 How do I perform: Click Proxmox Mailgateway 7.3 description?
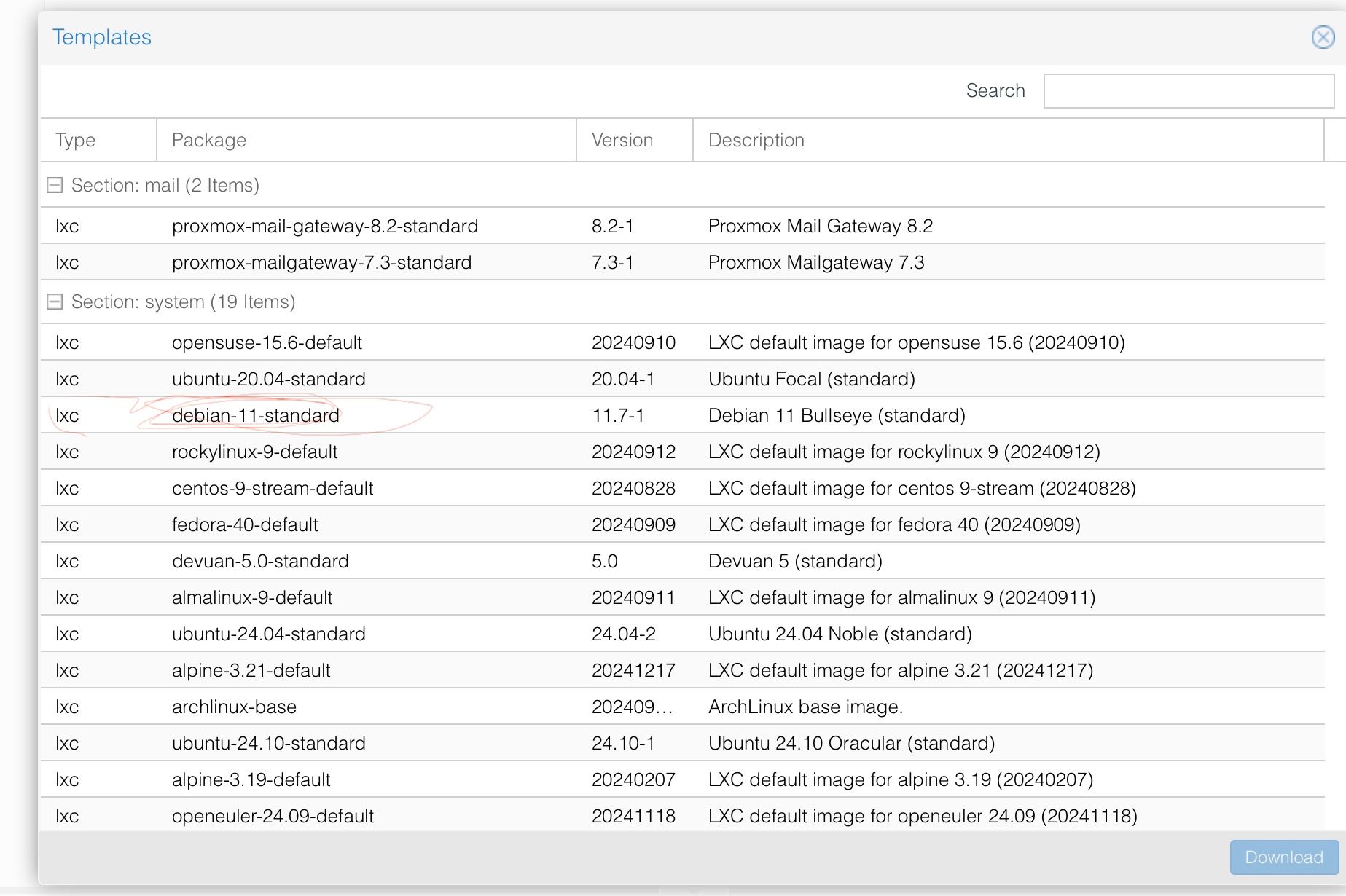815,262
